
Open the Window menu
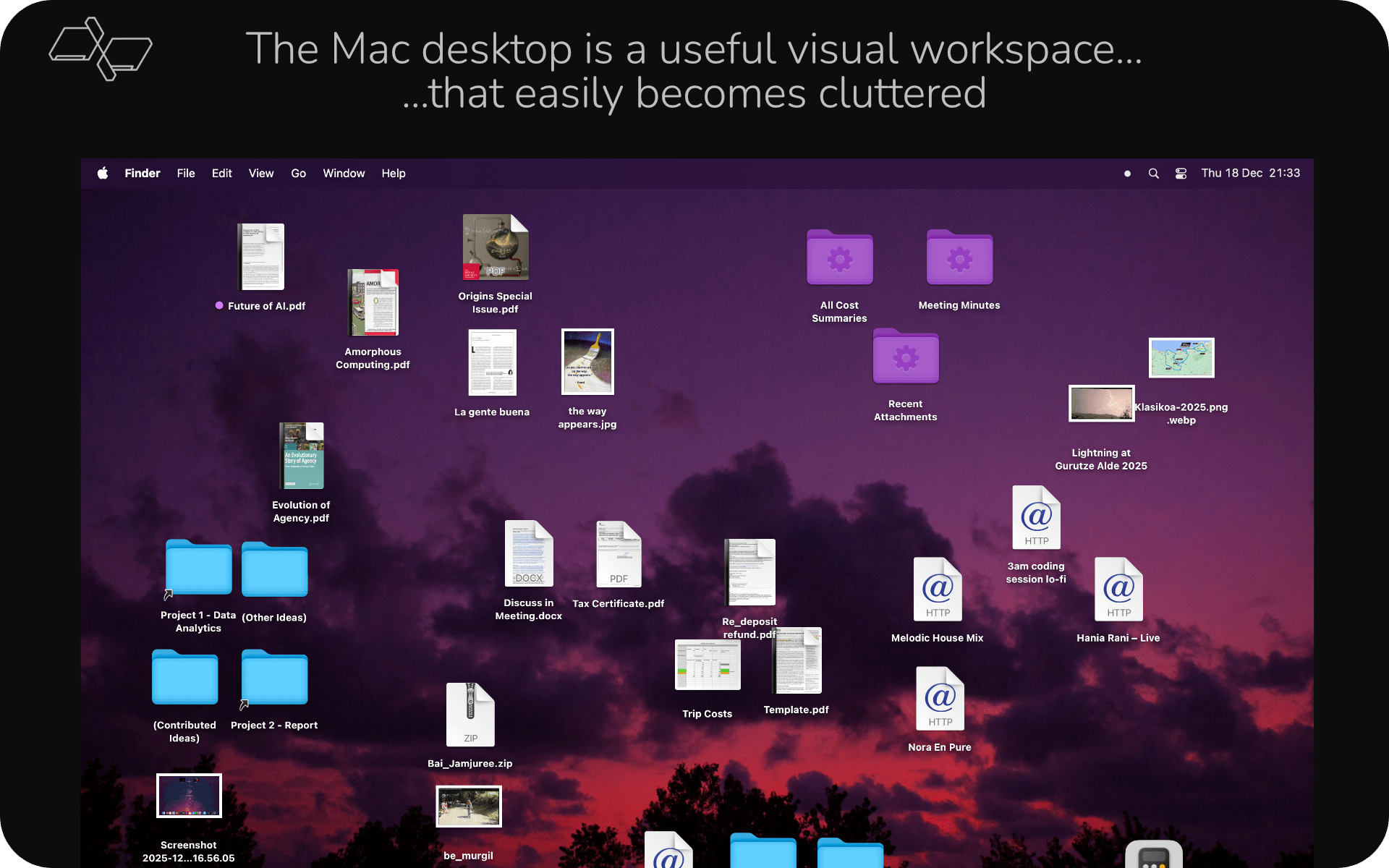[x=344, y=174]
